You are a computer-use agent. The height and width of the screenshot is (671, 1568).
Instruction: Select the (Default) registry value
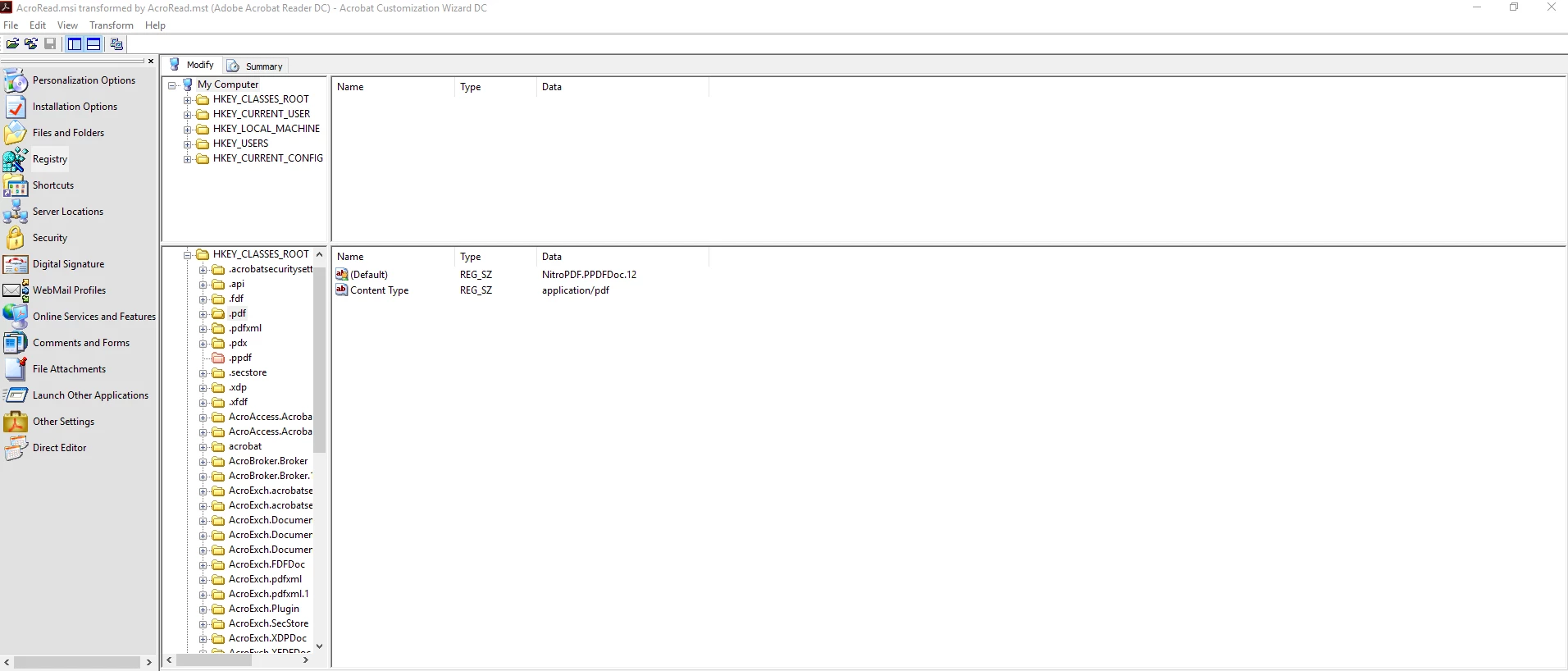tap(369, 275)
